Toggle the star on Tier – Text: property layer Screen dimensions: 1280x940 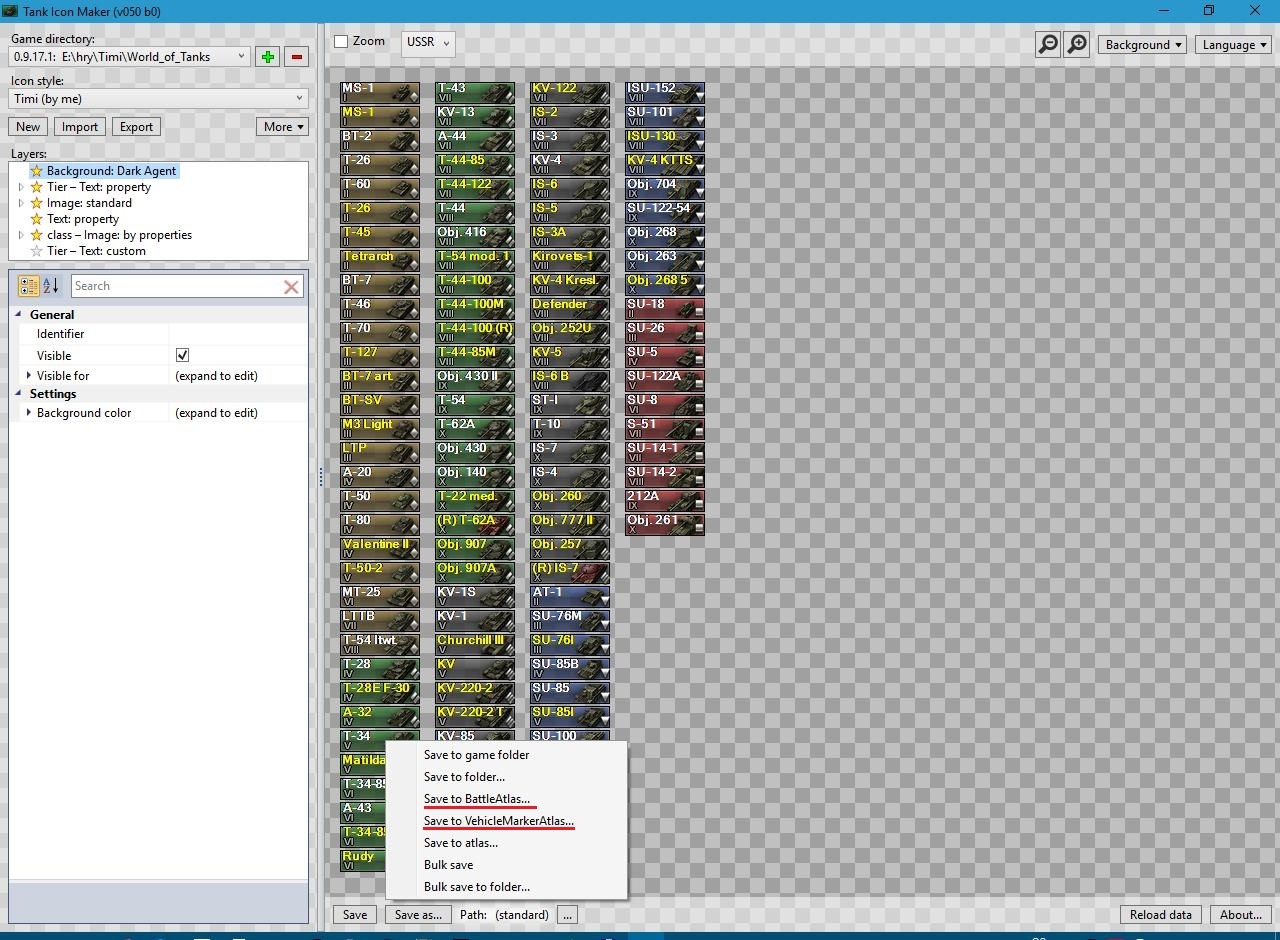point(37,187)
